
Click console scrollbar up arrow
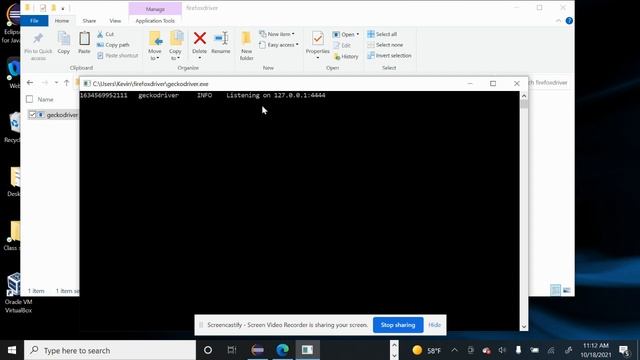(x=524, y=96)
